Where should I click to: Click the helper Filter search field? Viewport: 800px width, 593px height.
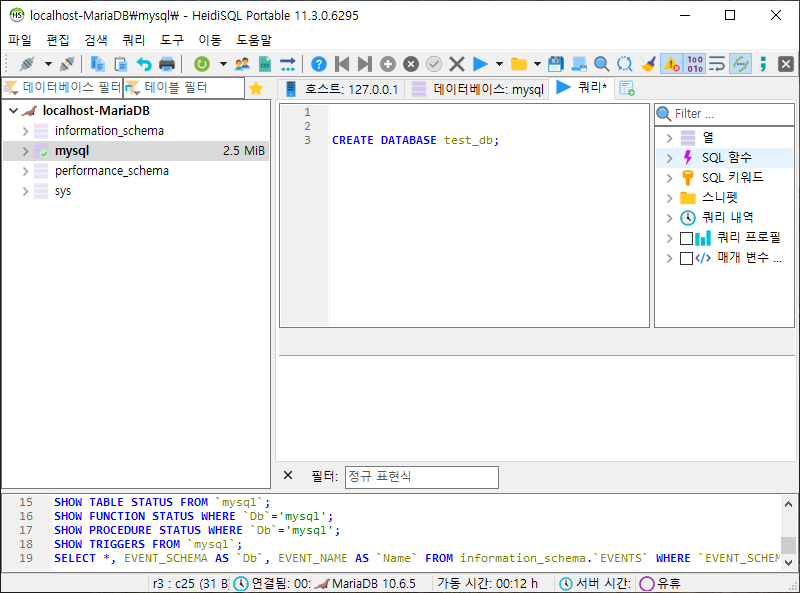click(724, 114)
